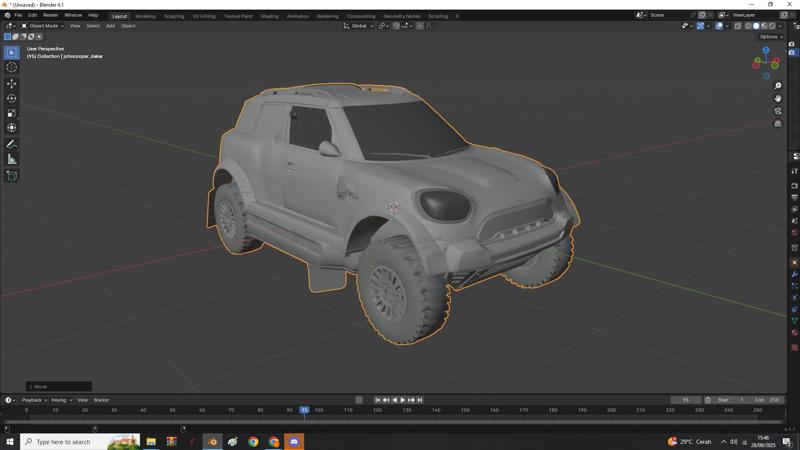Open the pivot point dropdown
The image size is (800, 450).
(383, 26)
